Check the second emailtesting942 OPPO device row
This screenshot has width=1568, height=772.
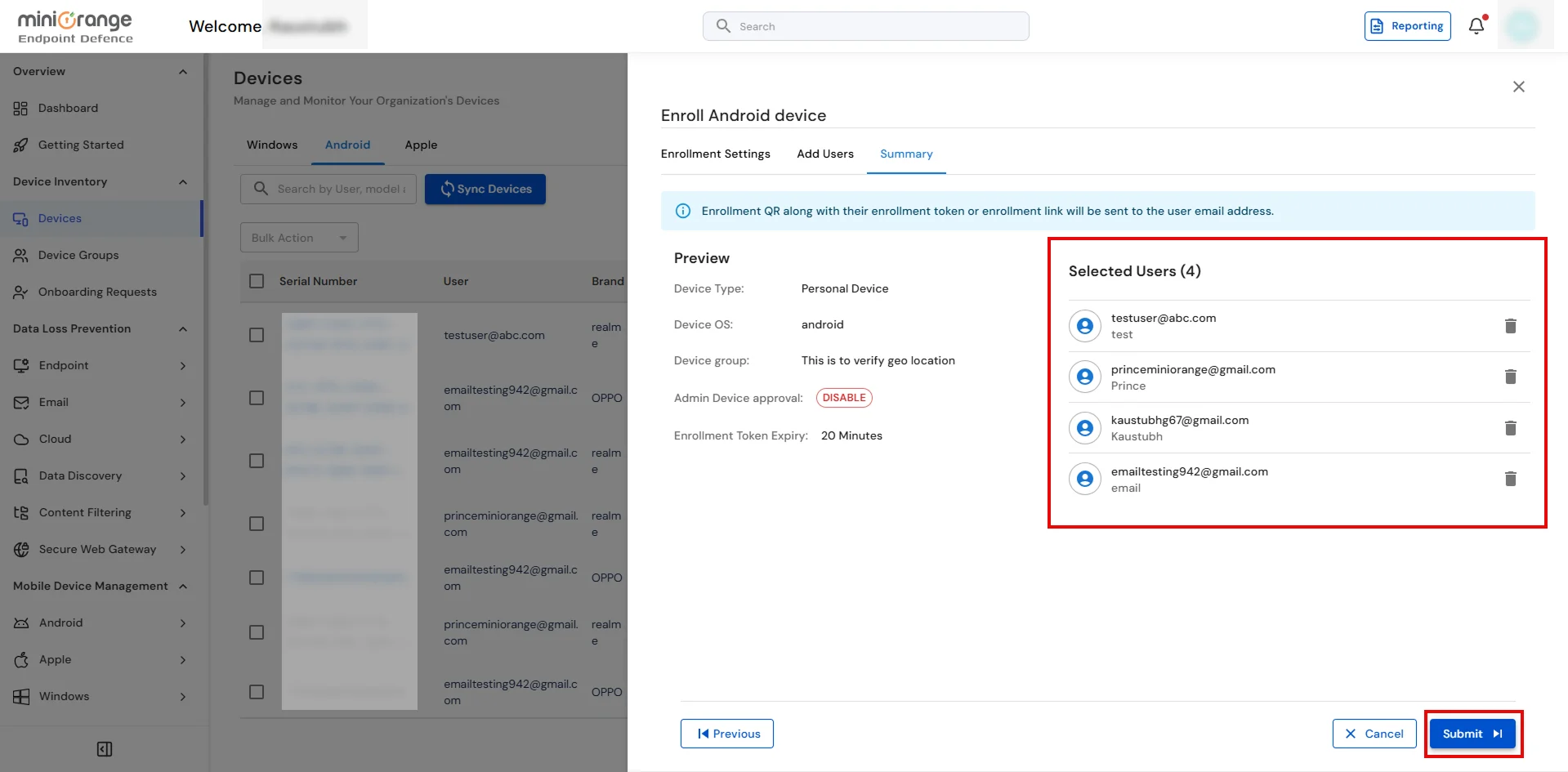click(x=257, y=578)
